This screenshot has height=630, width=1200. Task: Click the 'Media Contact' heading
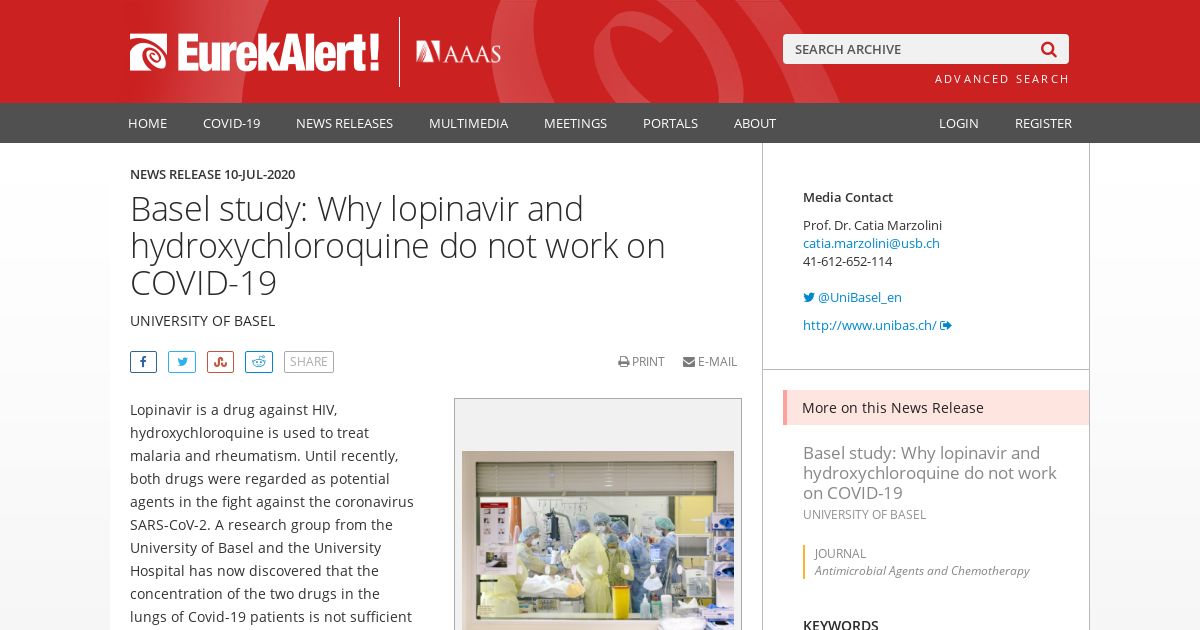(848, 197)
